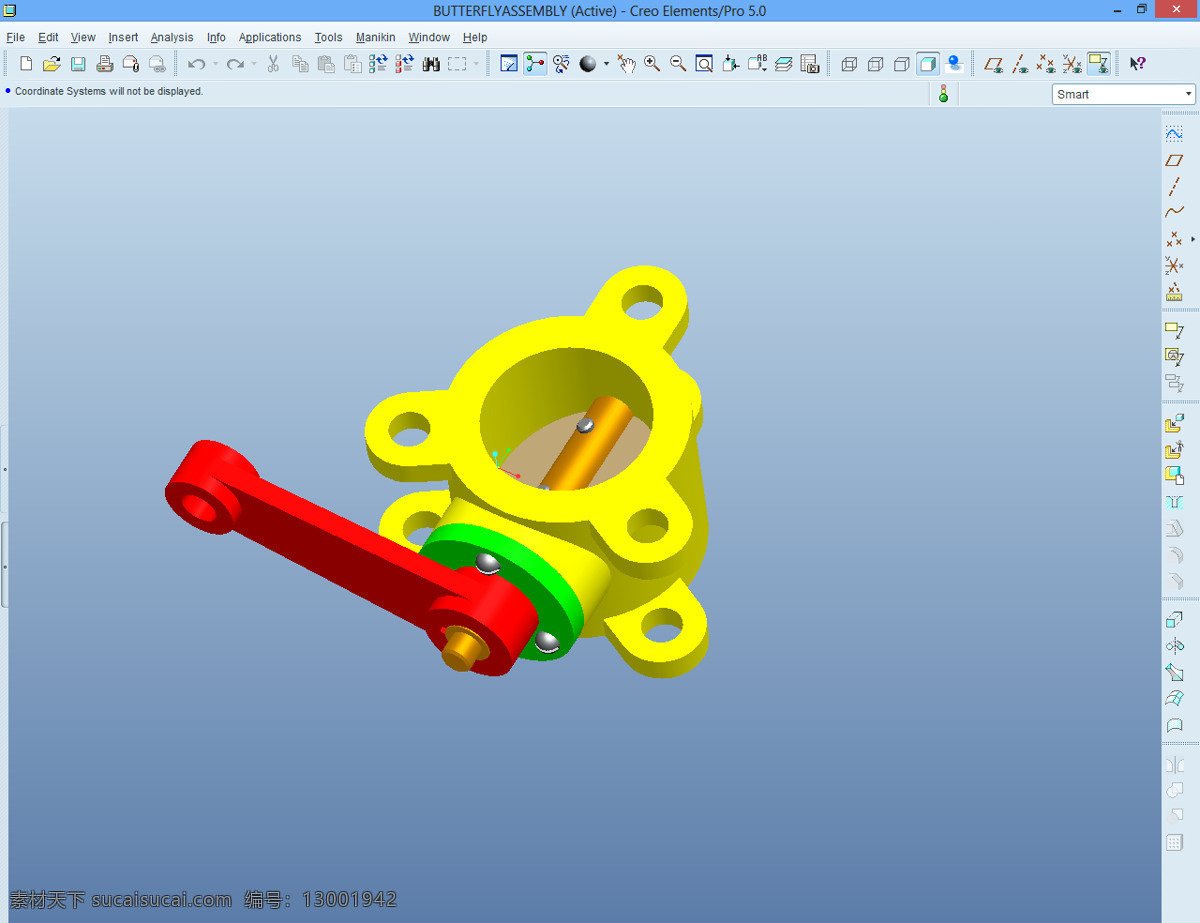The image size is (1200, 923).
Task: Toggle datum points display
Action: point(1046,64)
